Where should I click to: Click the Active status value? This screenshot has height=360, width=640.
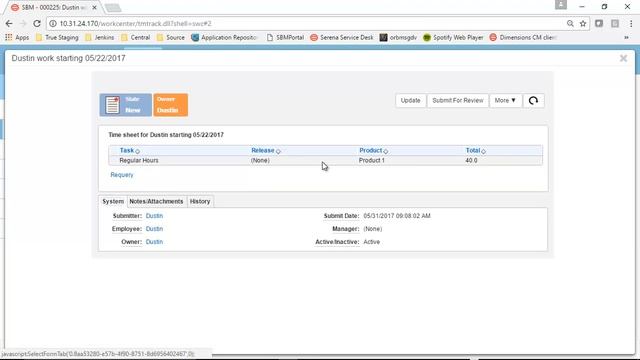(372, 242)
